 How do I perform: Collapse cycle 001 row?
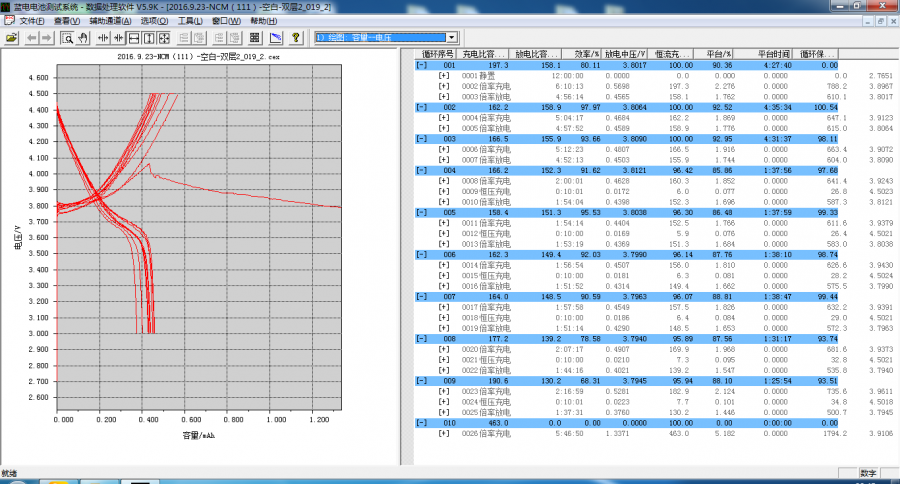pyautogui.click(x=422, y=65)
